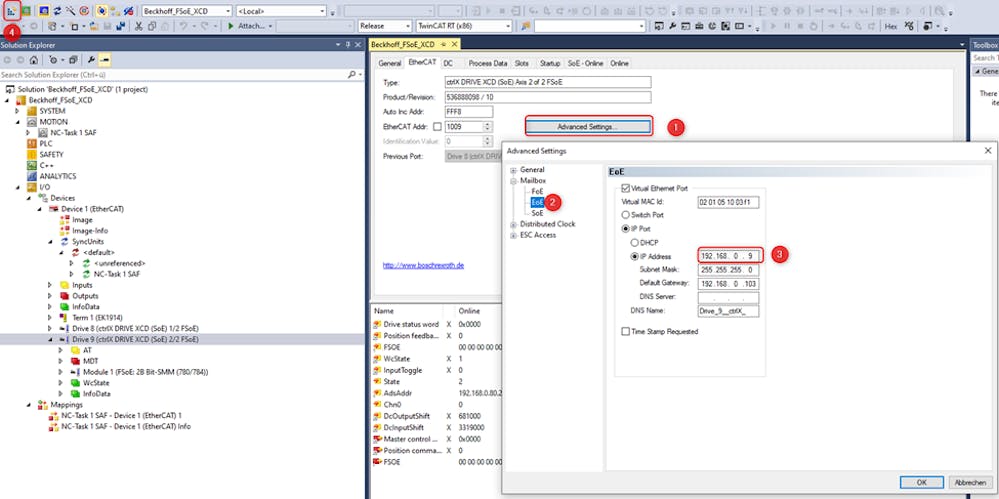The image size is (999, 499).
Task: Click the Find in Files toolbar icon
Action: 526,26
